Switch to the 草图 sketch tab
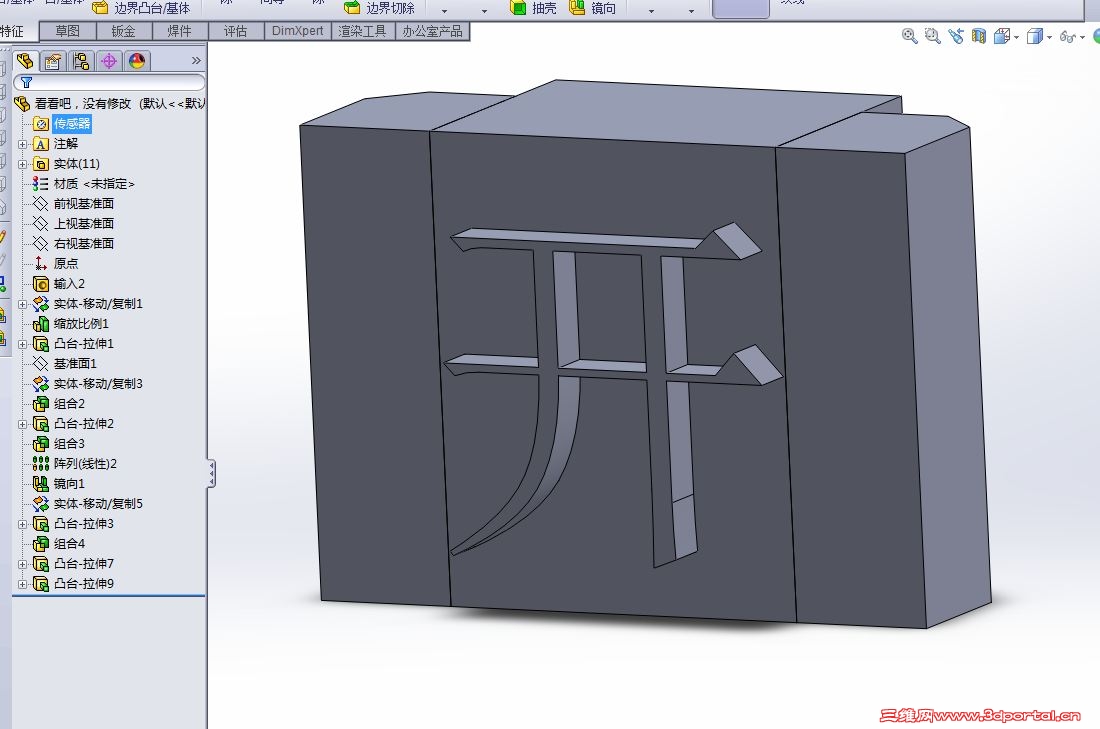Viewport: 1100px width, 729px height. (x=67, y=31)
